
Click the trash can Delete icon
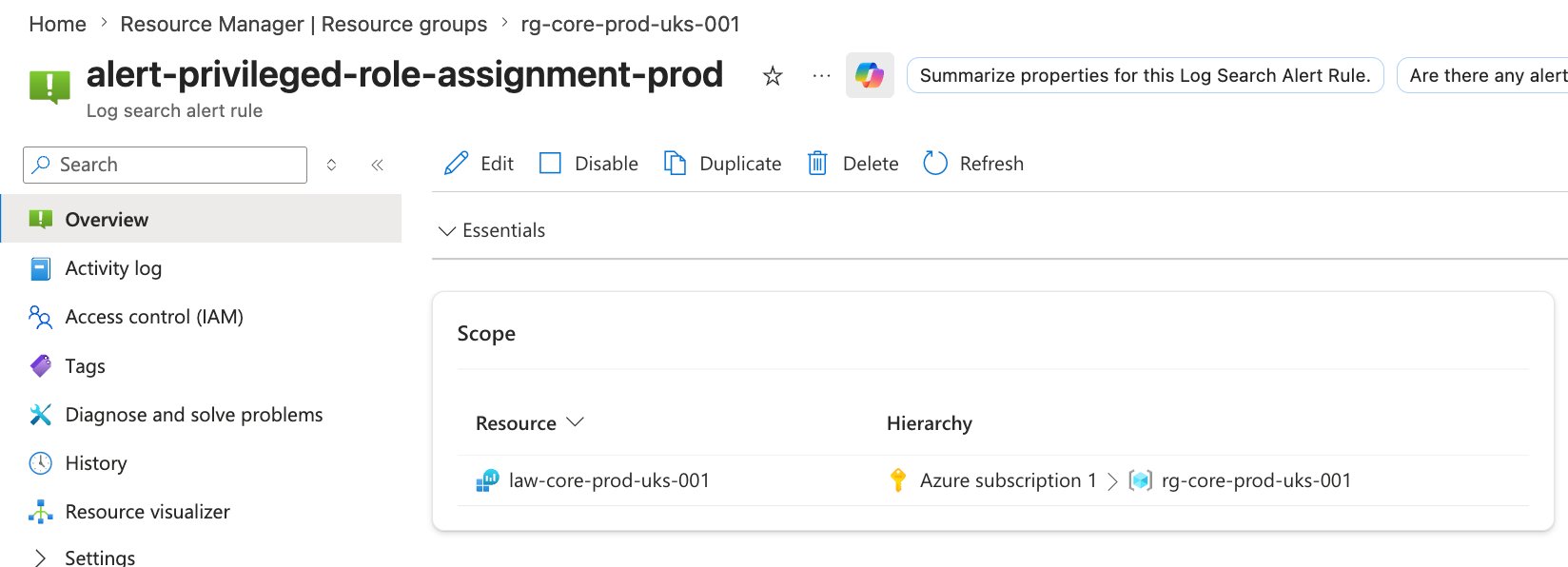coord(817,164)
